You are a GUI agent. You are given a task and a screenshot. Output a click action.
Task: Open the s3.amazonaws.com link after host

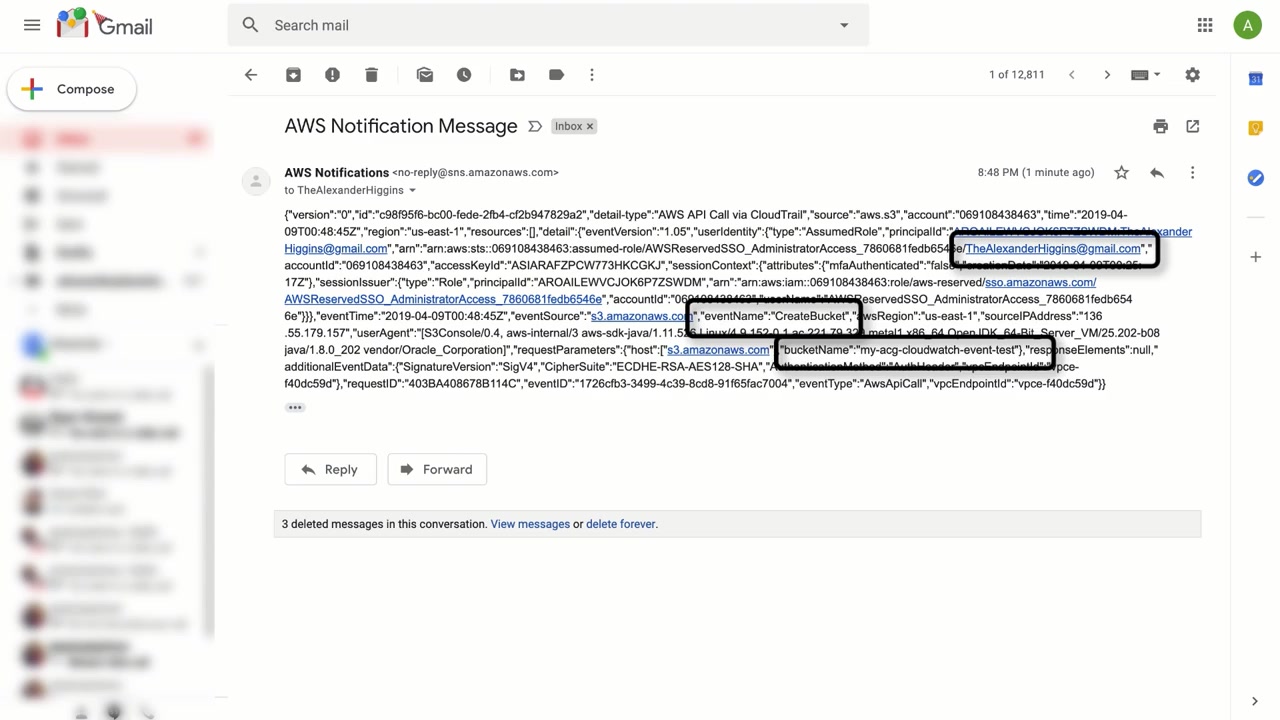[718, 350]
